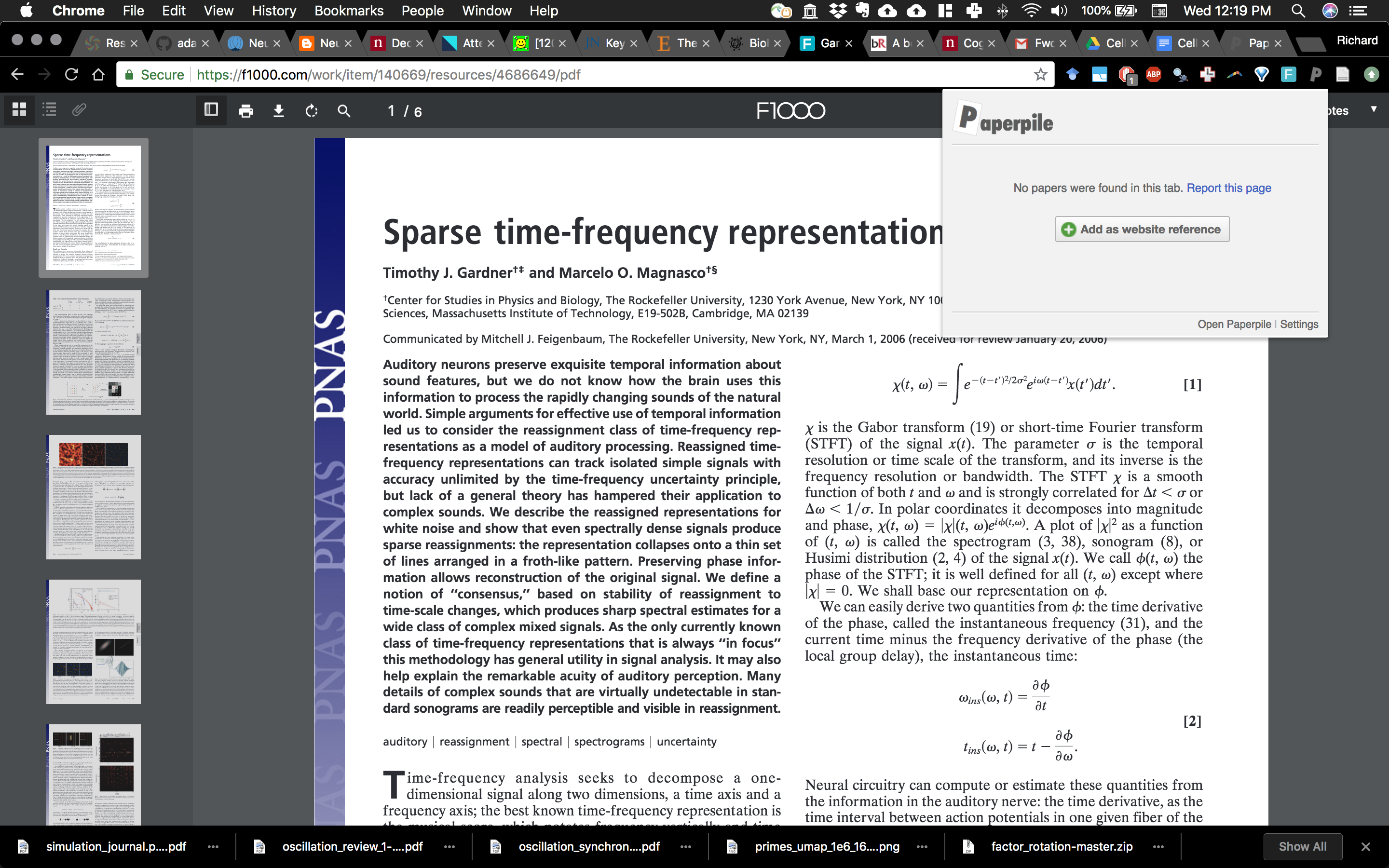Close the downloads bar
Viewport: 1389px width, 868px height.
(x=1365, y=847)
